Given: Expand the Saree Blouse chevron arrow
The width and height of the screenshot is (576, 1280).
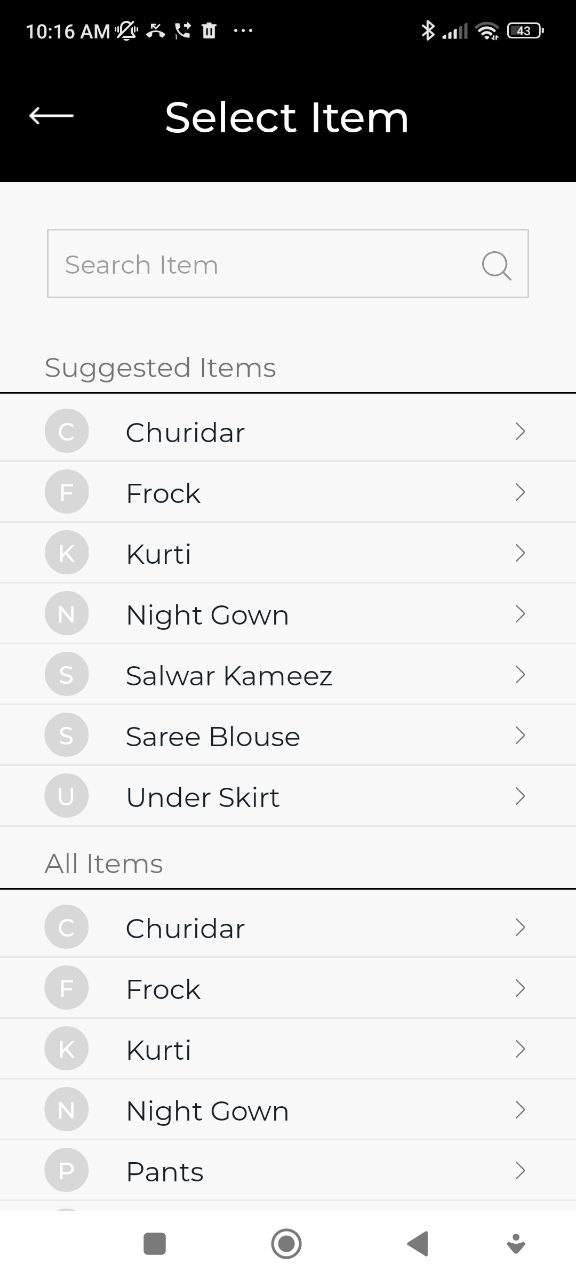Looking at the screenshot, I should click(x=519, y=735).
